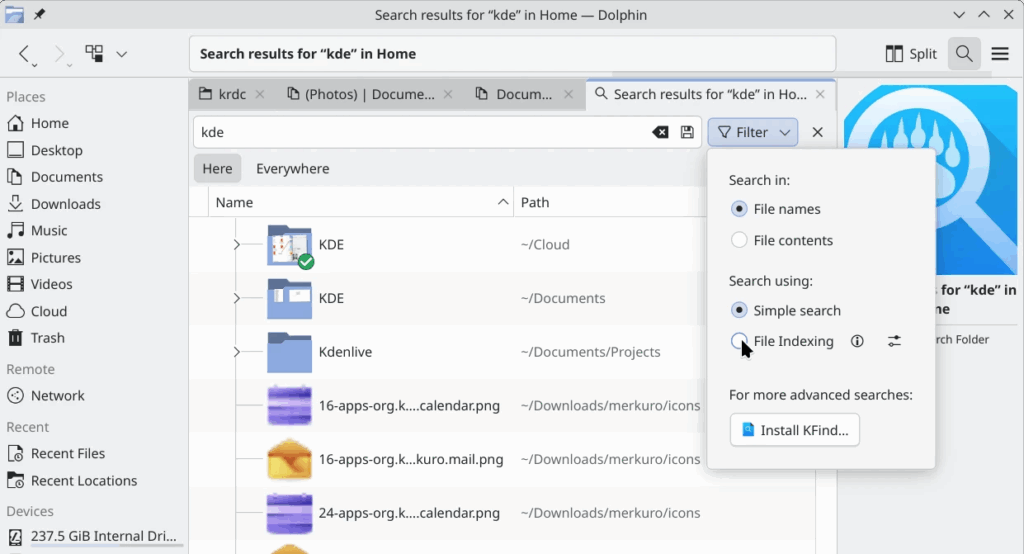
Task: Click in the kde search input field
Action: (x=420, y=132)
